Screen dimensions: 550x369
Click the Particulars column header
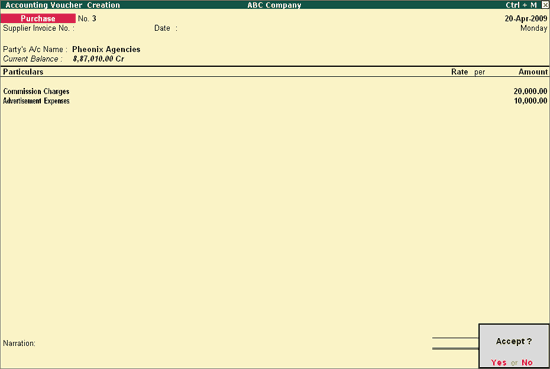(23, 72)
